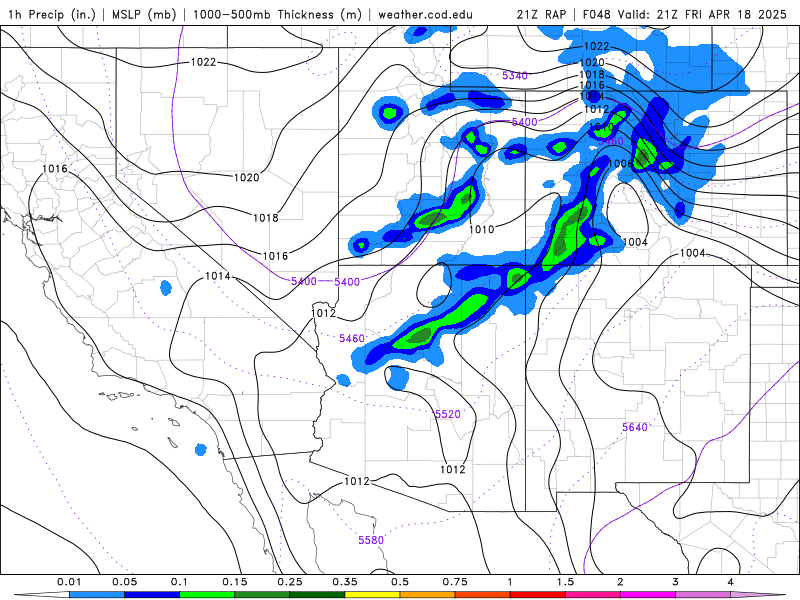Click the weather.cod.edu source text
This screenshot has height=600, width=800.
(426, 14)
